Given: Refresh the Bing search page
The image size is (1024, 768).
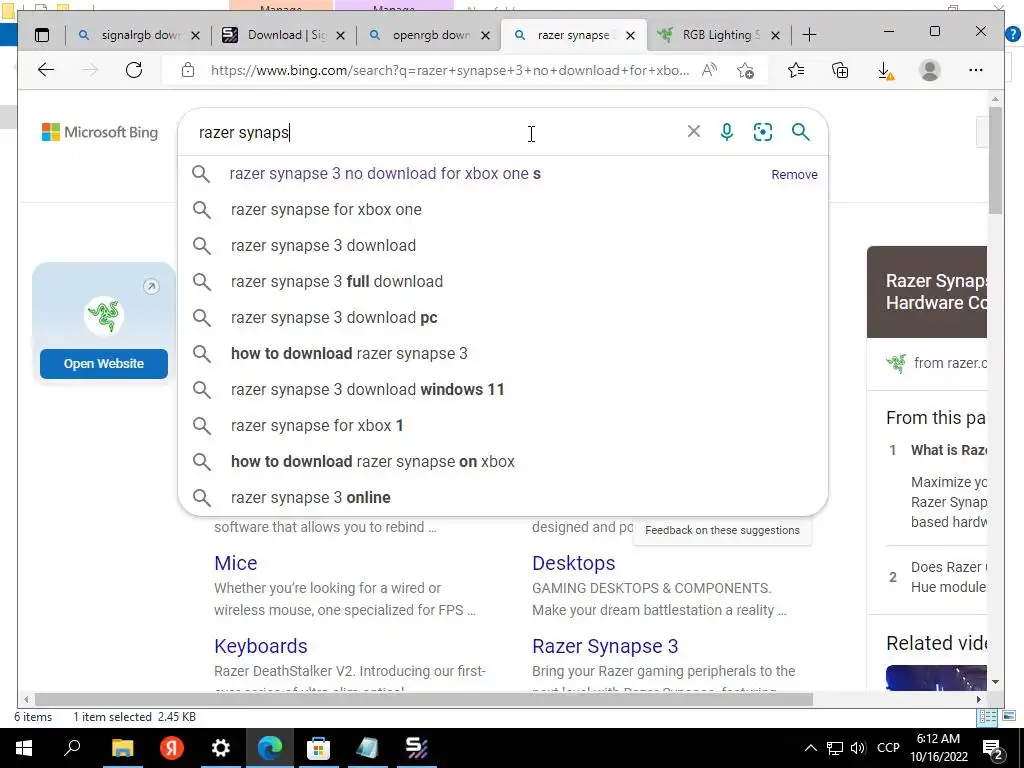Looking at the screenshot, I should (x=134, y=70).
